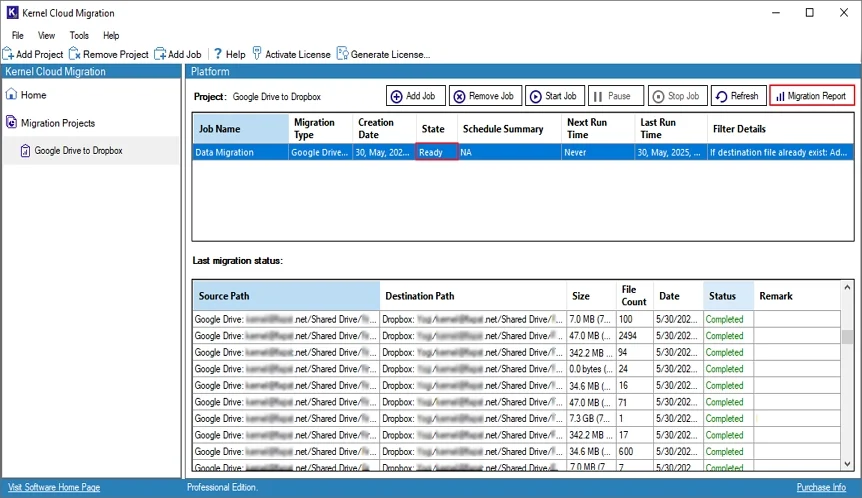Click the Creation Date column header
The image size is (862, 498).
point(384,129)
